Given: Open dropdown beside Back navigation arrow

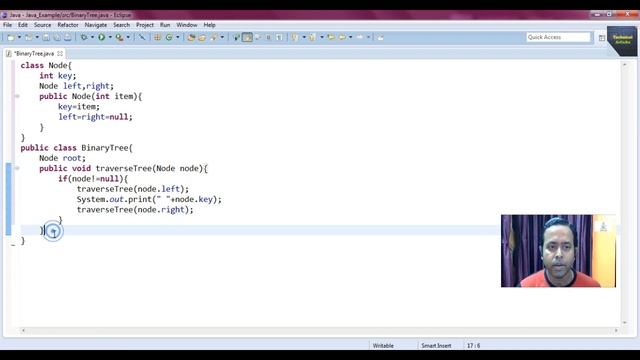Looking at the screenshot, I should (x=351, y=37).
